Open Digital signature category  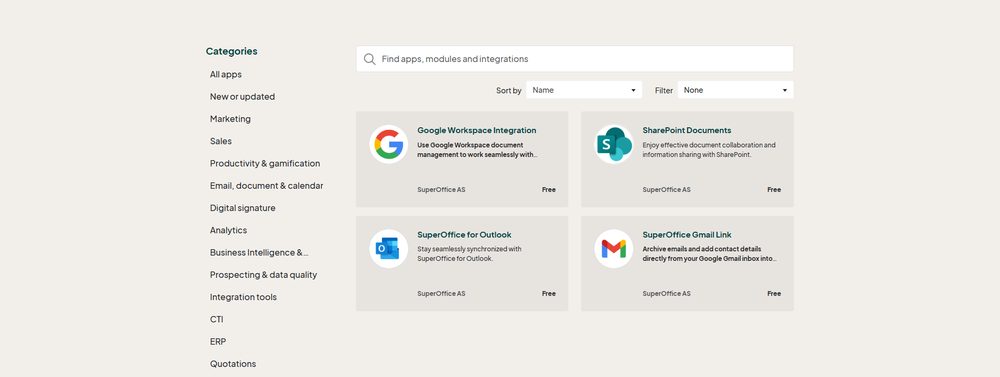point(242,208)
